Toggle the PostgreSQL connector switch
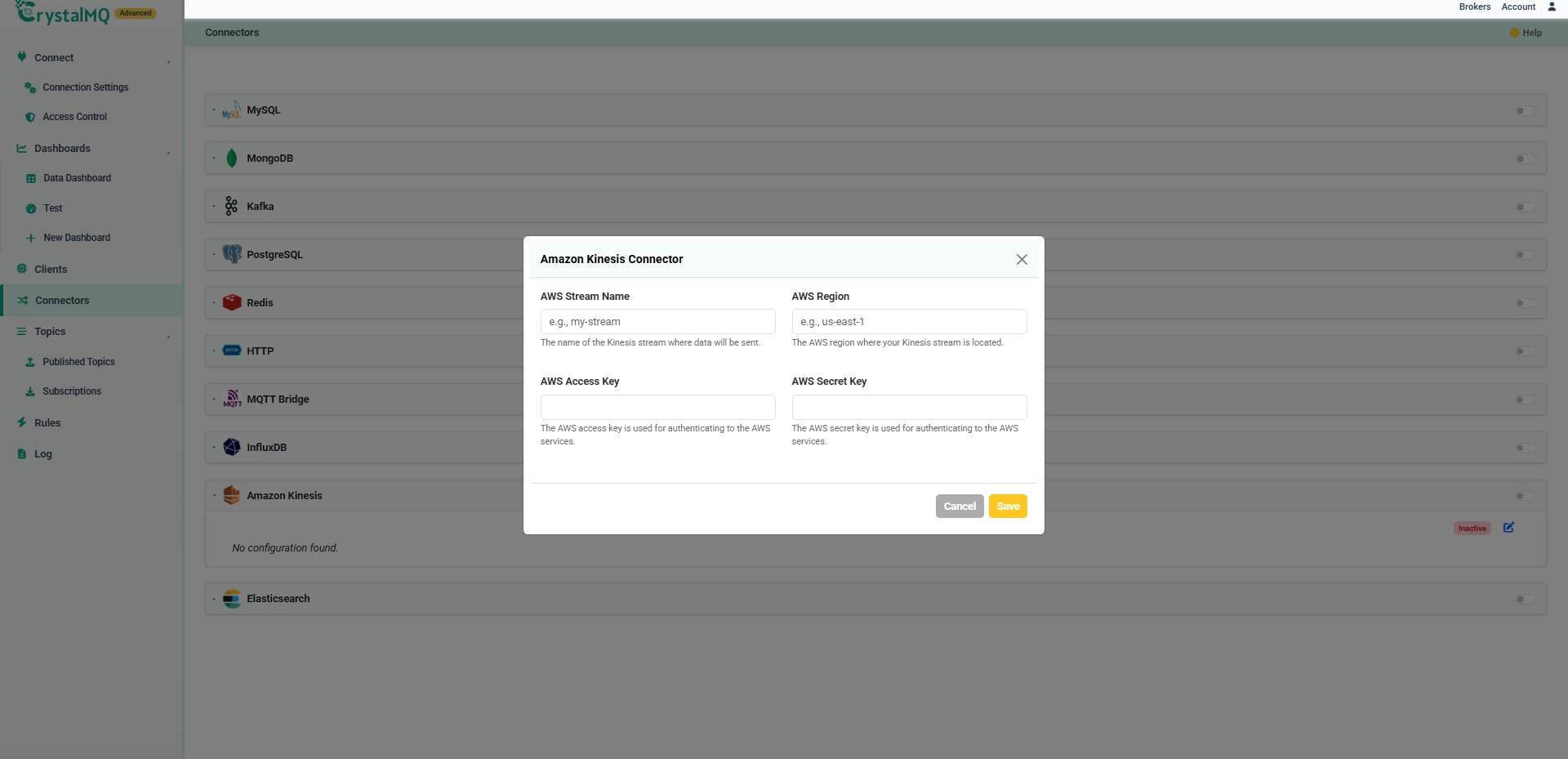Screen dimensions: 1568x759 [x=1525, y=255]
